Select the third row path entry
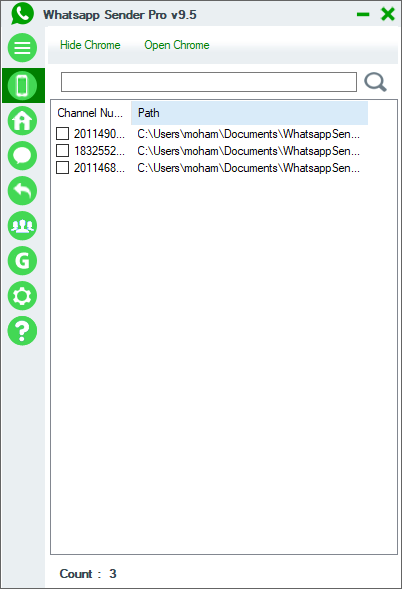The image size is (402, 589). (x=248, y=168)
